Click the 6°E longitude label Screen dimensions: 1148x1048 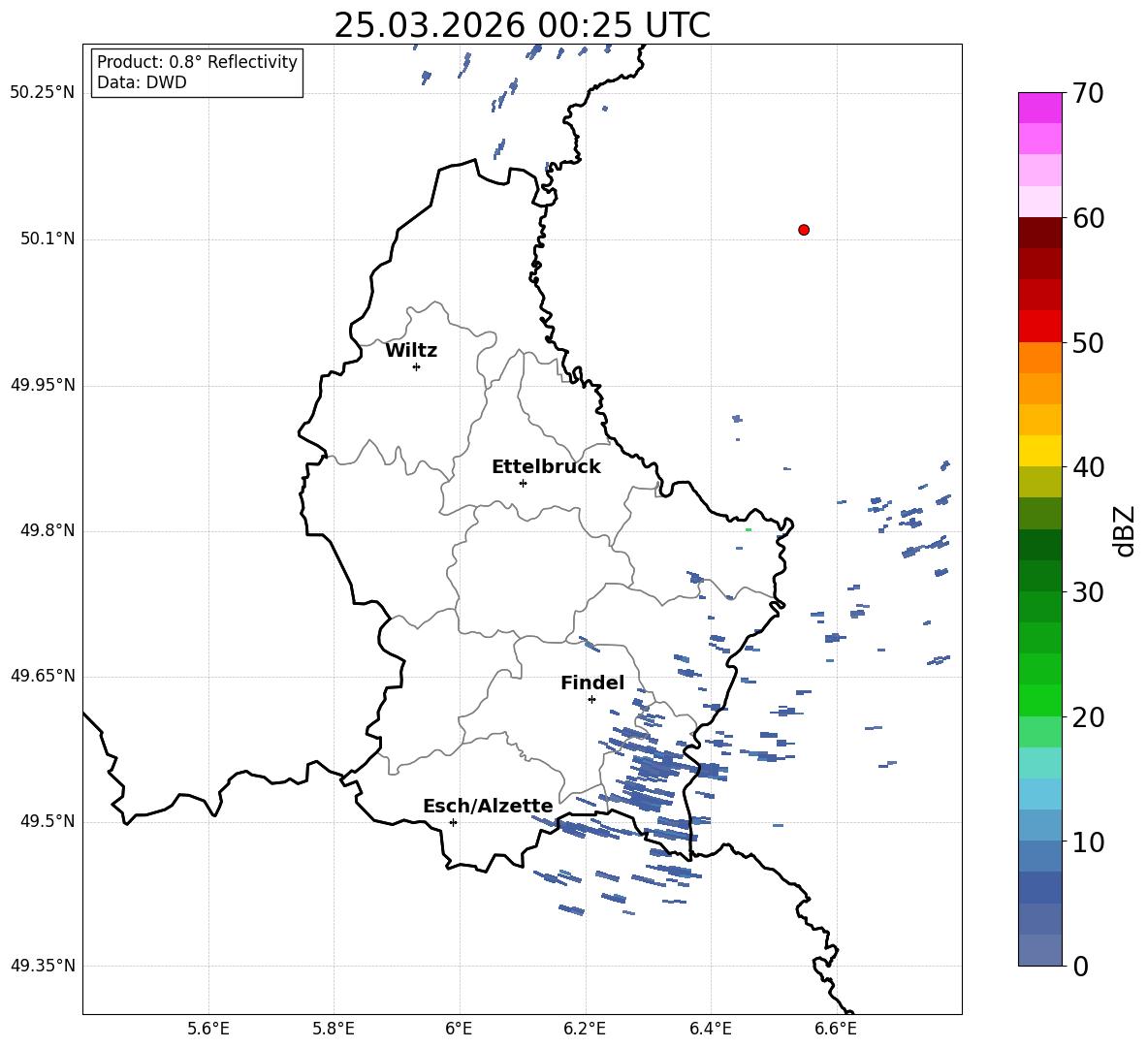pyautogui.click(x=459, y=1030)
